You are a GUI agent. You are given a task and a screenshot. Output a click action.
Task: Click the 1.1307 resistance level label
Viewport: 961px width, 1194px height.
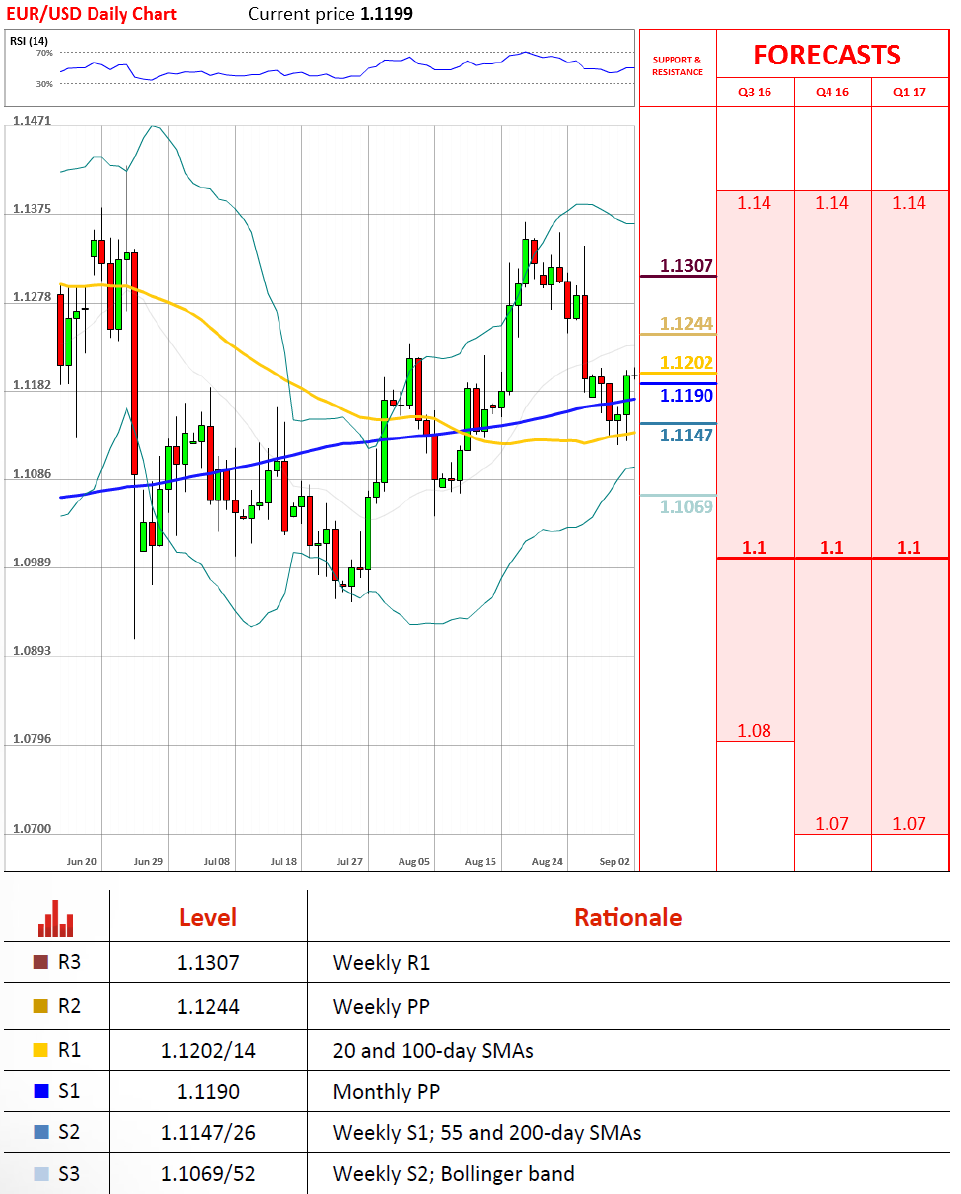686,266
